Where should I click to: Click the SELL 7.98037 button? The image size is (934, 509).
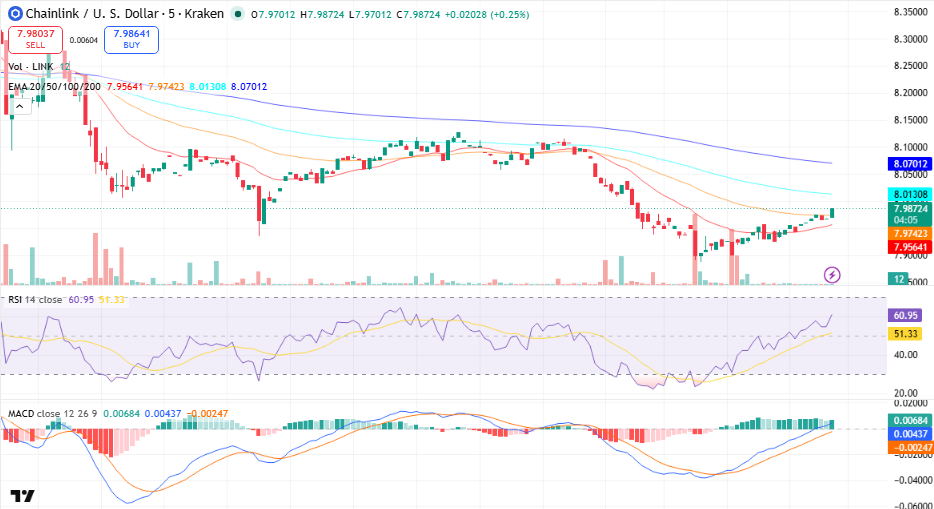(35, 39)
